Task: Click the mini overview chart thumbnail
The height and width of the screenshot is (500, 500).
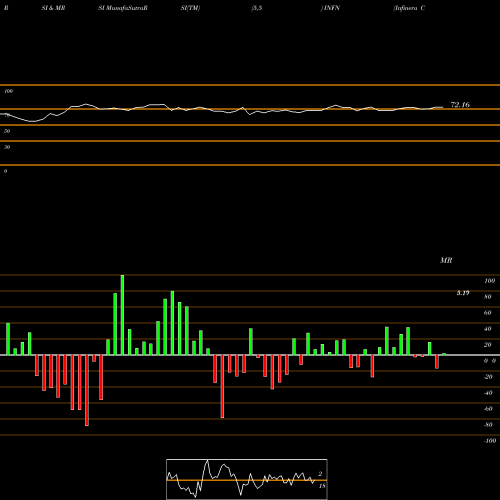Action: pyautogui.click(x=247, y=479)
